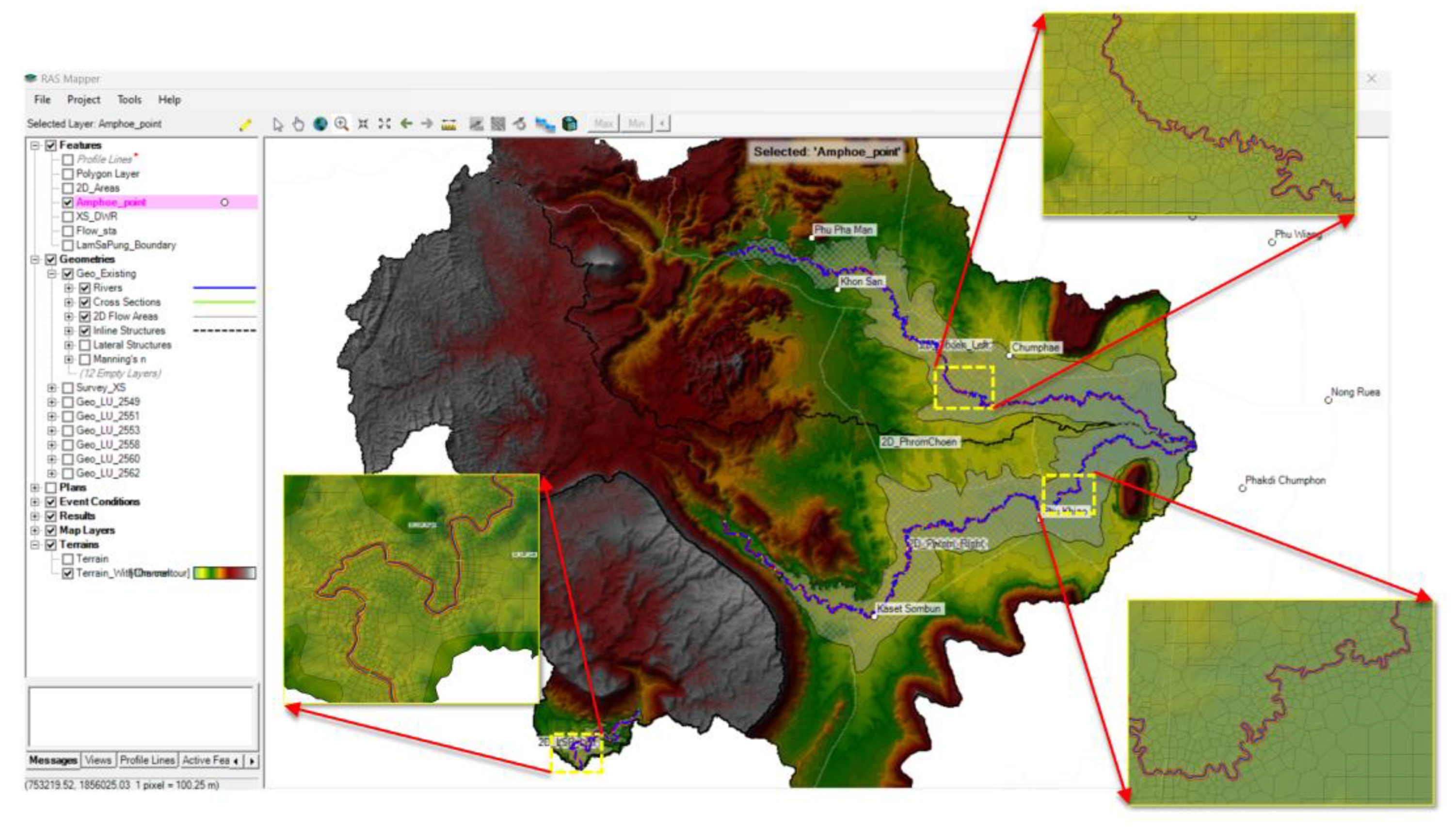Enable the Polygon Layer checkbox
This screenshot has height=827, width=1456.
(67, 174)
